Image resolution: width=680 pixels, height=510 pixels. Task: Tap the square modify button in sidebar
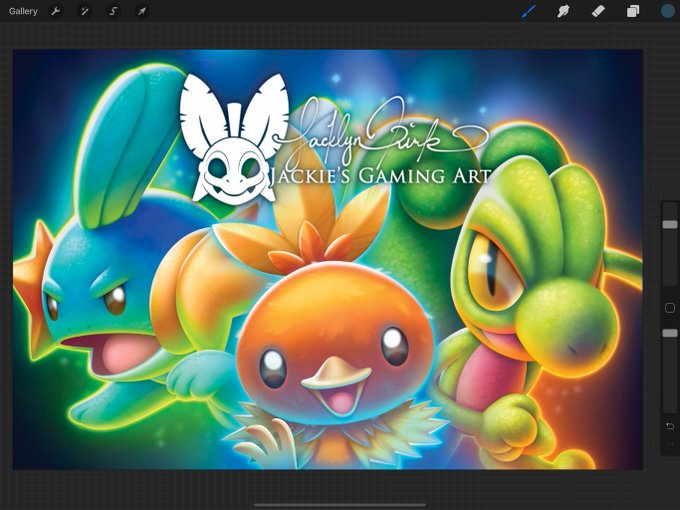coord(670,308)
